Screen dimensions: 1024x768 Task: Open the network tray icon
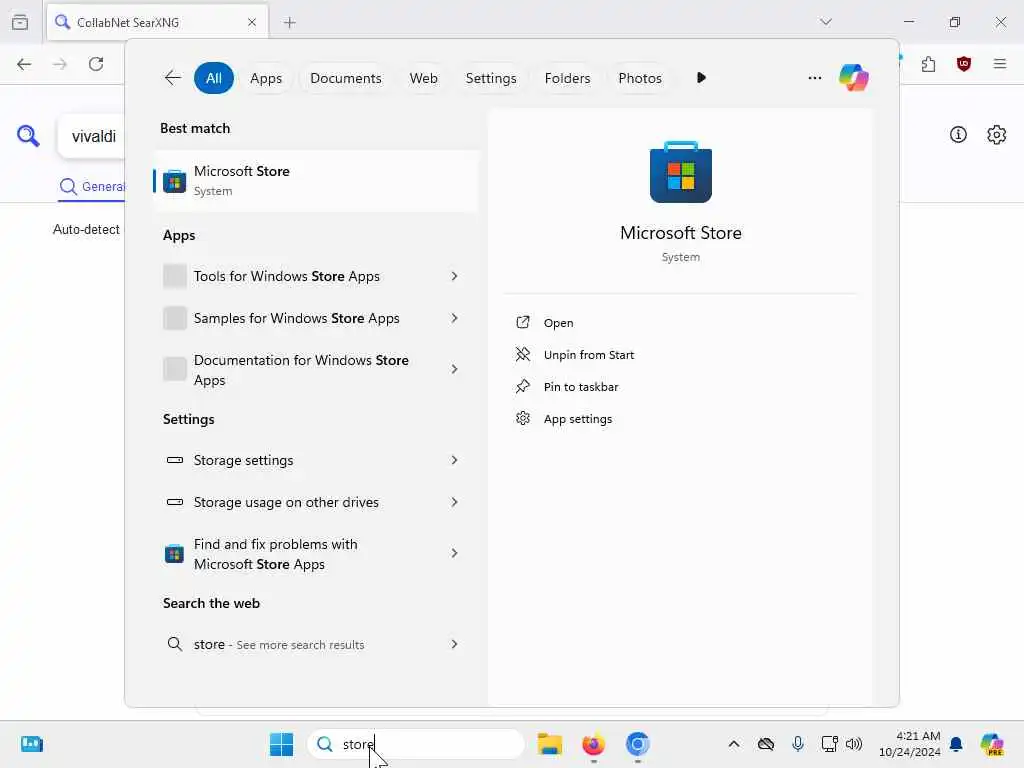click(829, 744)
